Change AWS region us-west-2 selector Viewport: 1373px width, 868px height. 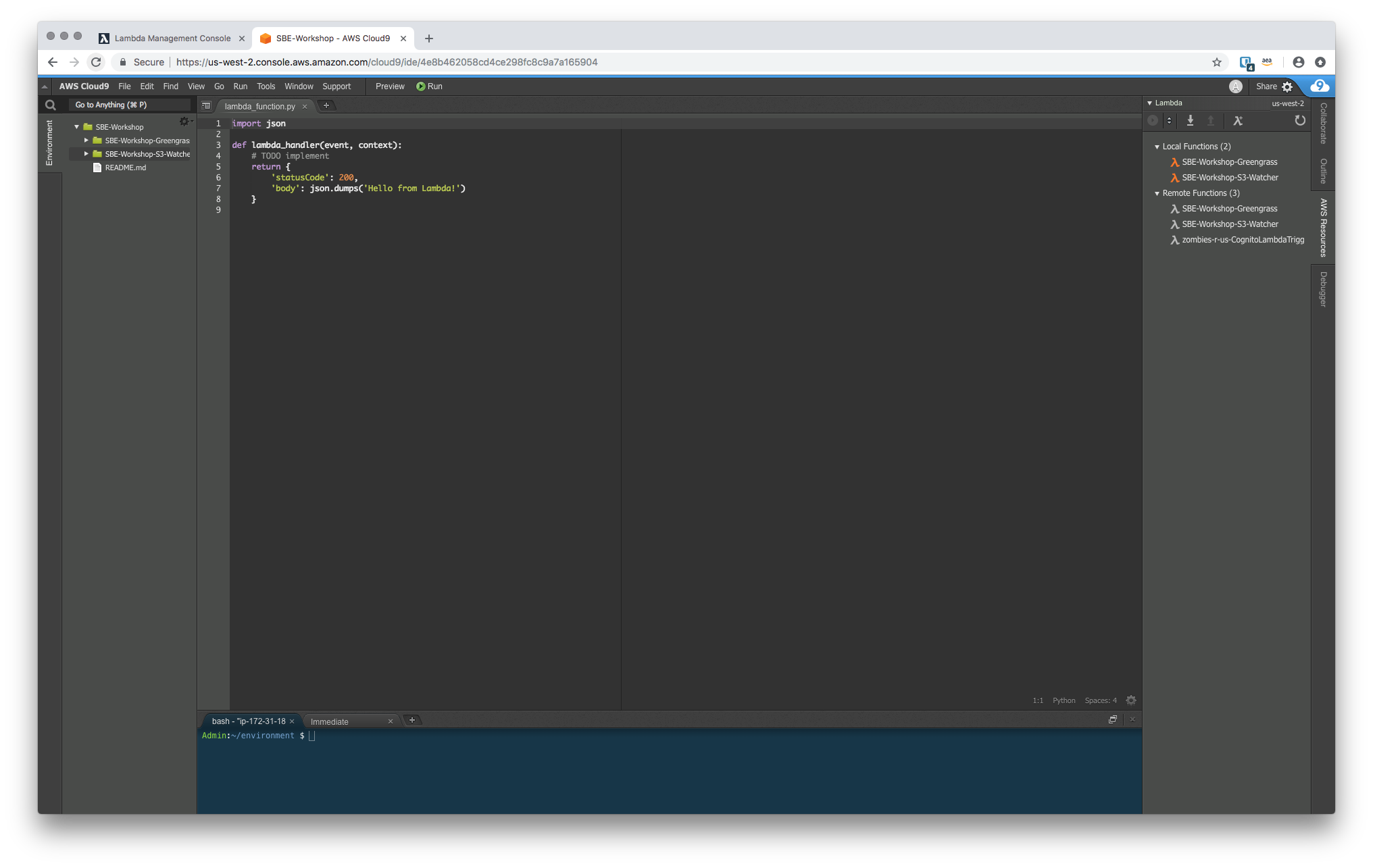click(1288, 103)
